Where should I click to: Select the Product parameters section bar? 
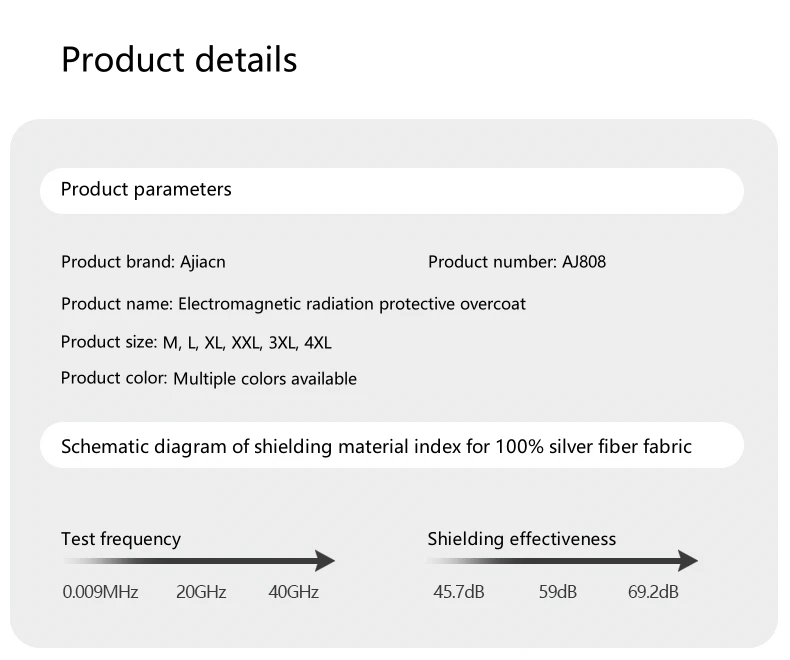[391, 190]
